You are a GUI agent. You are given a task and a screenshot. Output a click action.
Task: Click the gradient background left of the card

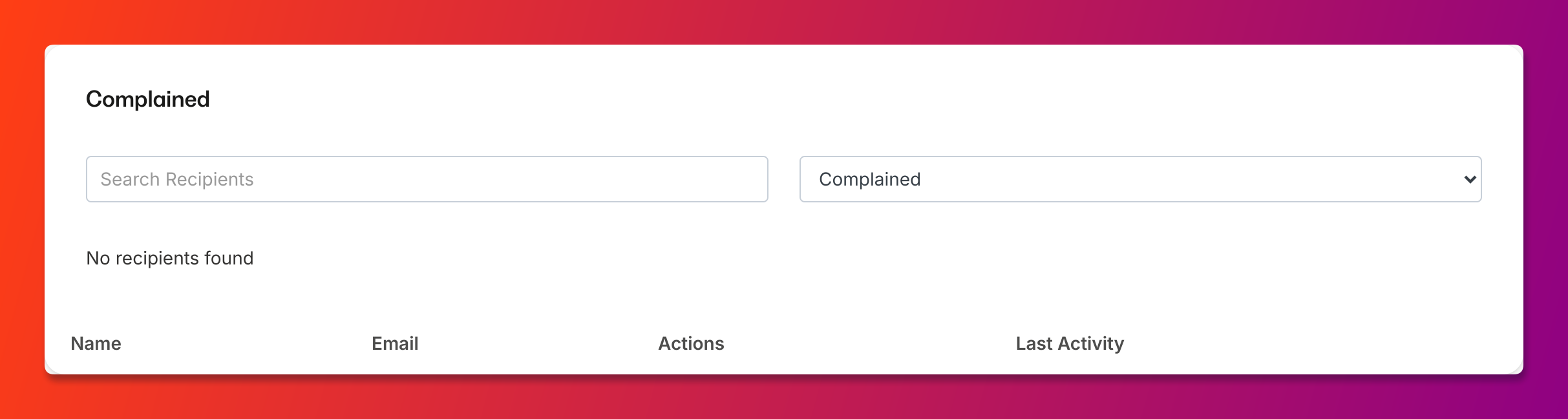22,209
